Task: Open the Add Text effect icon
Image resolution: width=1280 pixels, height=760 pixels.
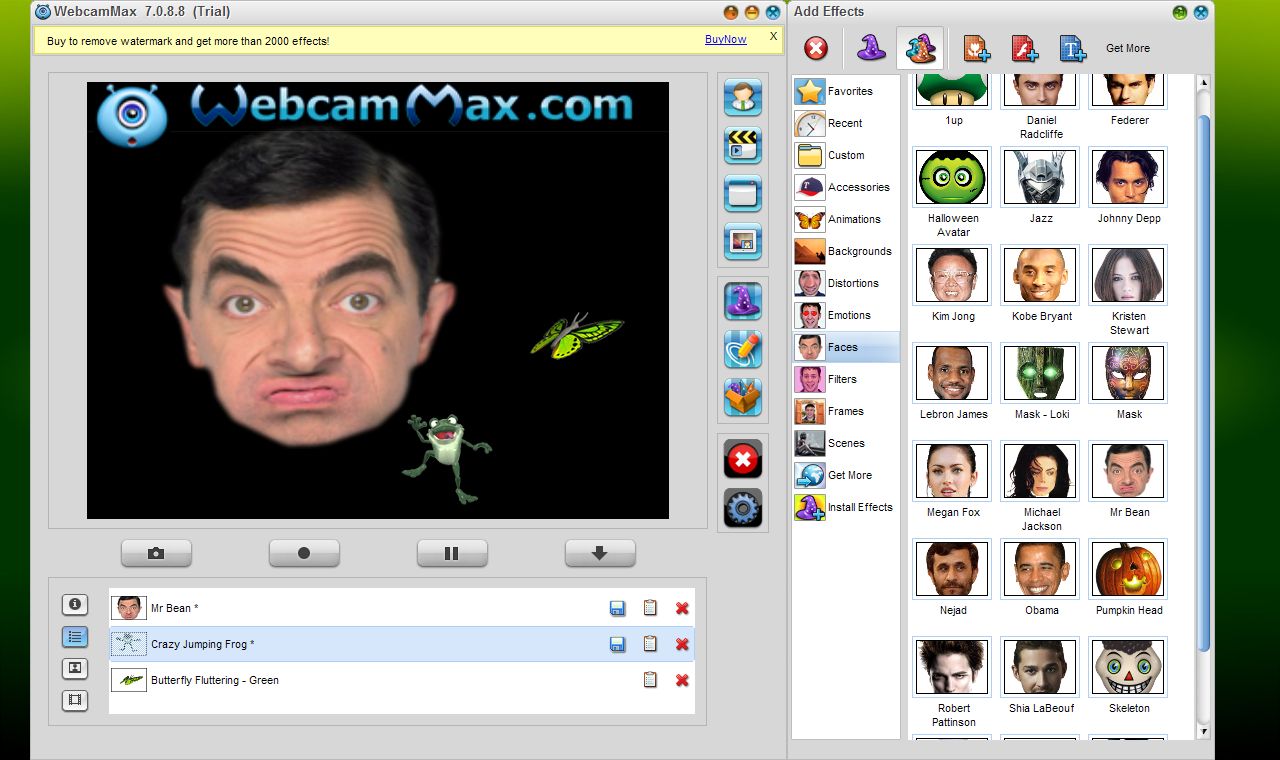Action: tap(1072, 47)
